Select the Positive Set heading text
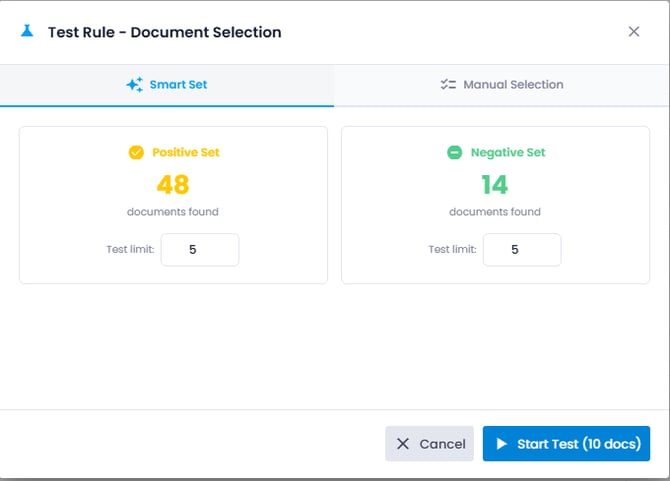The height and width of the screenshot is (481, 670). [185, 153]
